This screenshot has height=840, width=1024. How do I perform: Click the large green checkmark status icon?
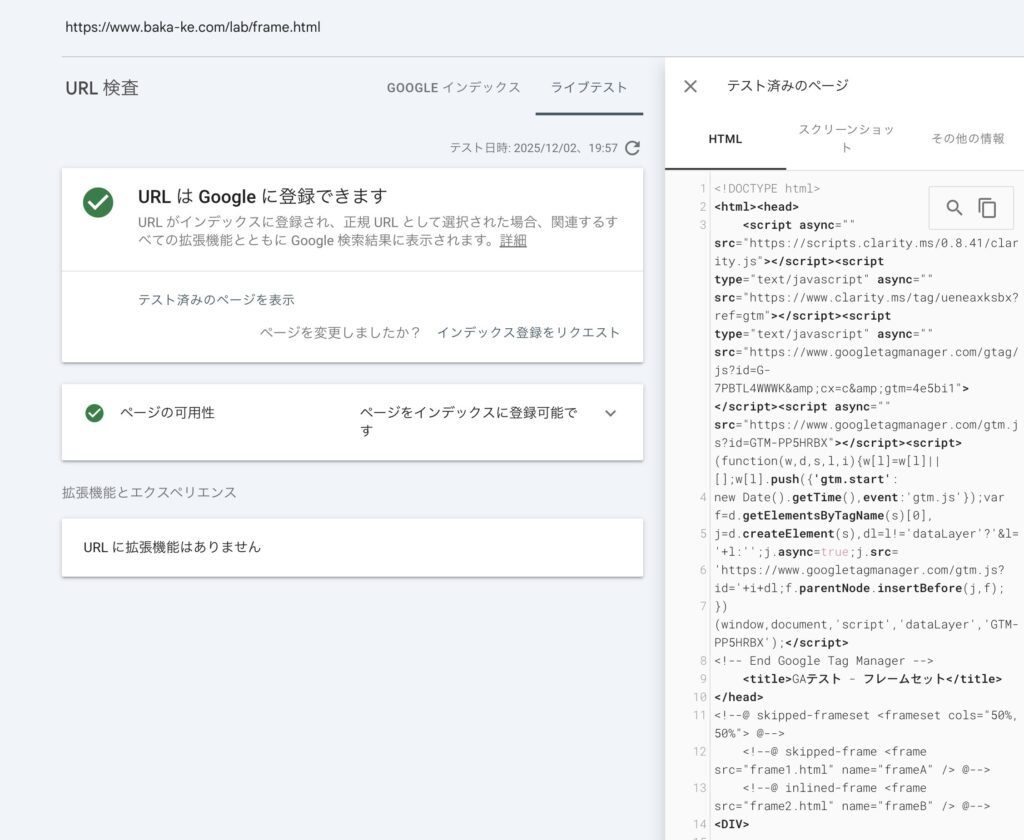point(98,202)
